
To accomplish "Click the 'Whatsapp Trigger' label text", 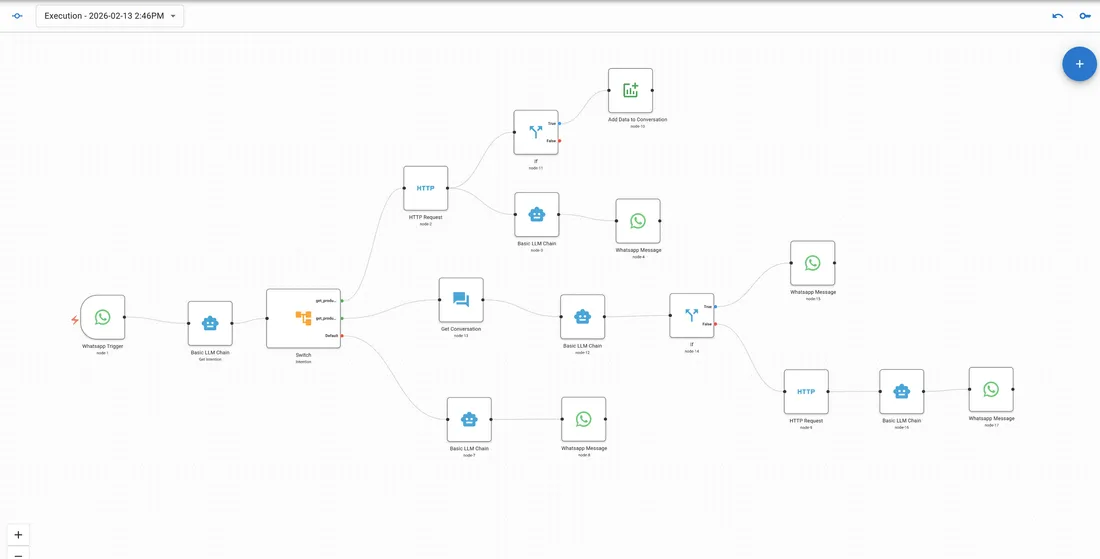I will click(x=102, y=346).
